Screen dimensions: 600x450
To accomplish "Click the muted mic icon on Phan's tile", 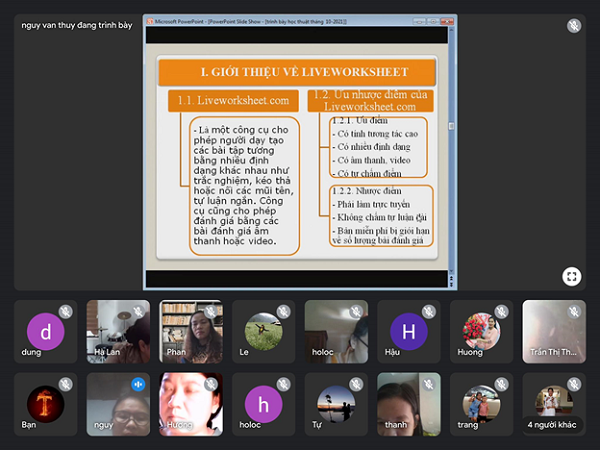I will tap(211, 312).
